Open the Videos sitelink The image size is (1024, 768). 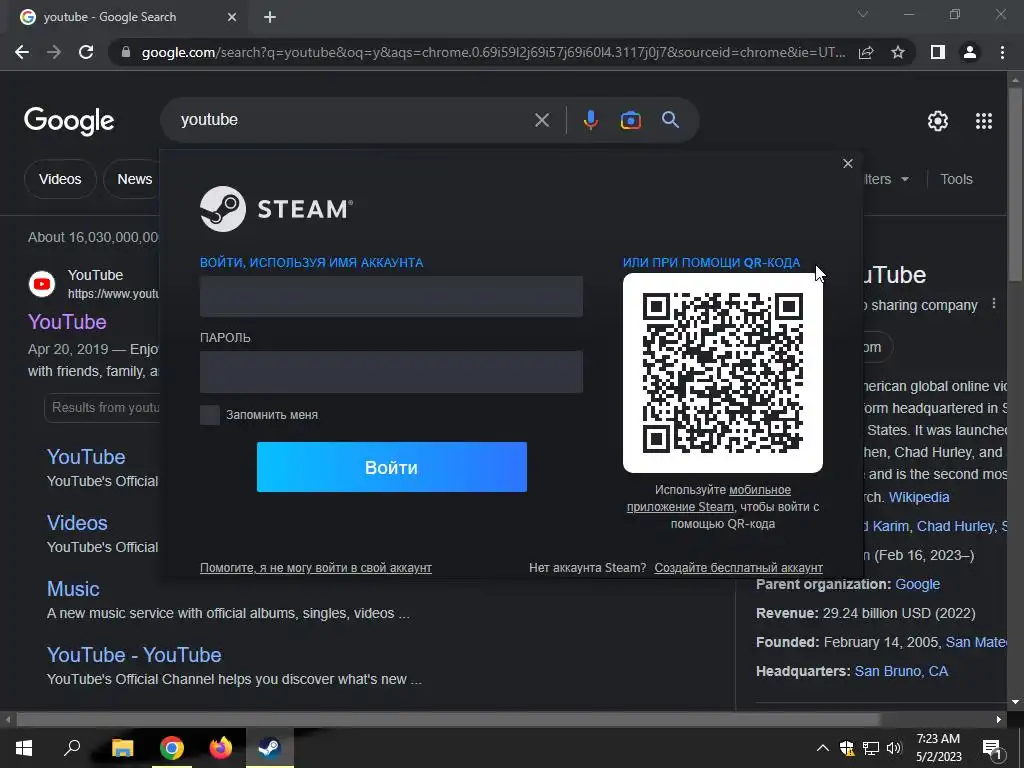[x=77, y=523]
